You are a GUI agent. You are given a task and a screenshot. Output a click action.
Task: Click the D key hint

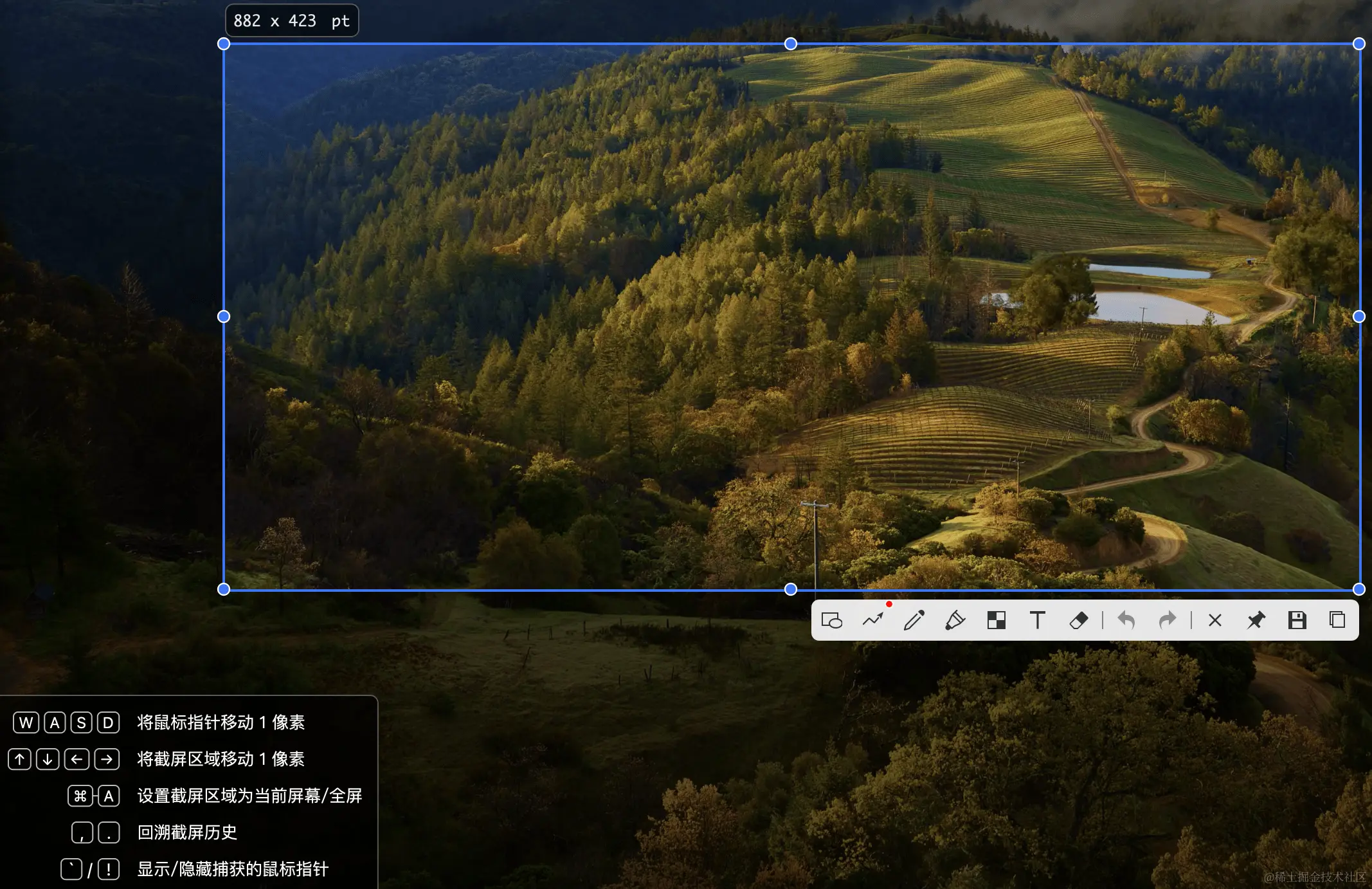click(108, 722)
